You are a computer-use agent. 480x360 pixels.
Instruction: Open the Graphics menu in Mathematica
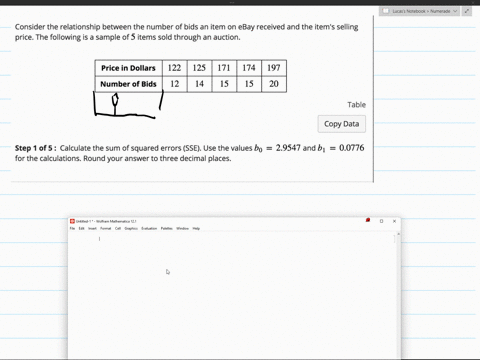[131, 228]
